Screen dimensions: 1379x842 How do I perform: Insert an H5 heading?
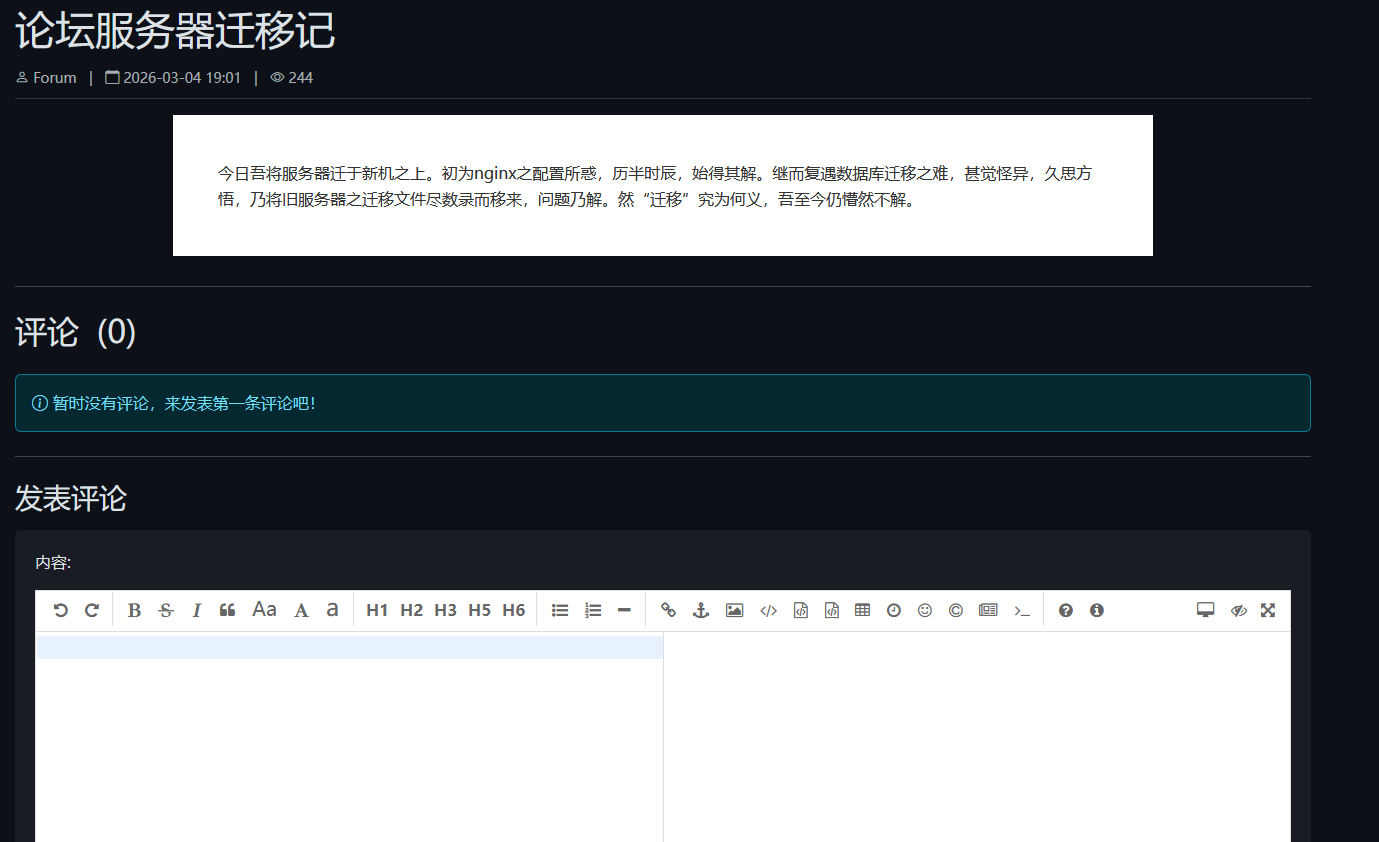[x=479, y=610]
